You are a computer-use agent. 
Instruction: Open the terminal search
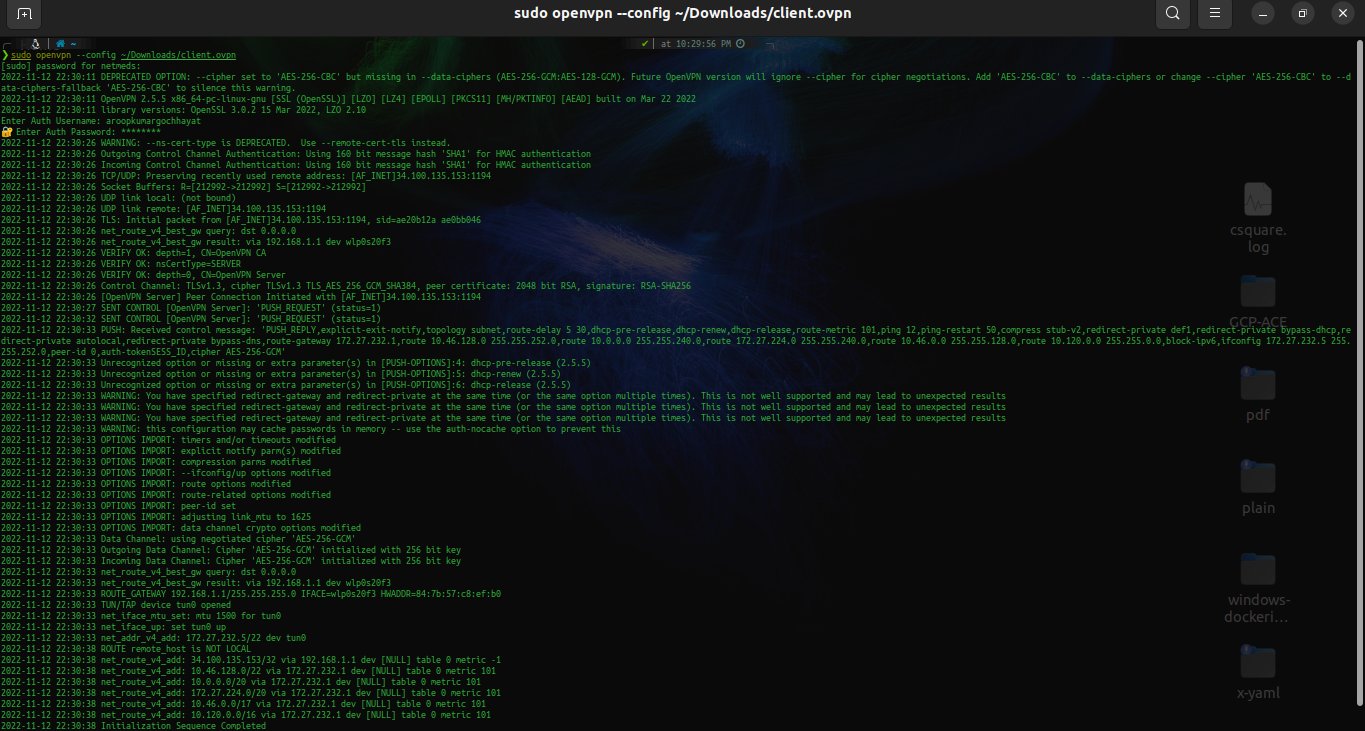coord(1173,14)
